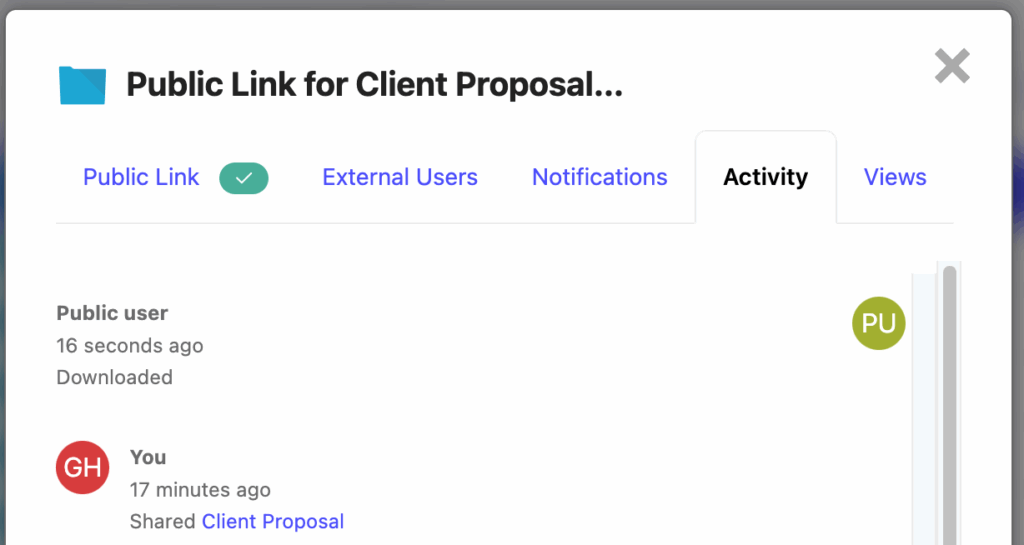Click the "17 minutes ago" timestamp
Screen dimensions: 1024x545
pos(200,490)
